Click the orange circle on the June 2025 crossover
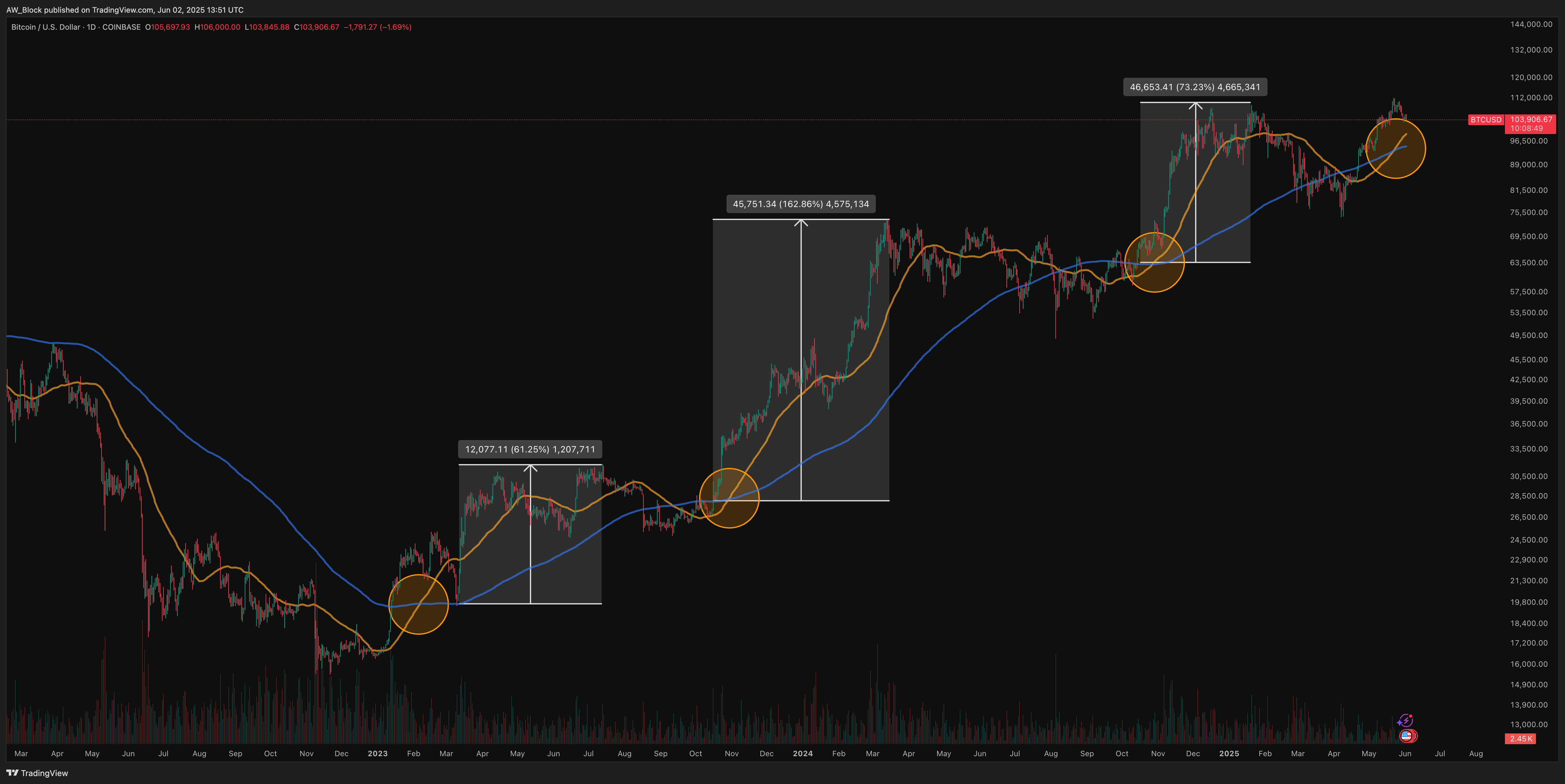Screen dimensions: 1565x784 [x=1396, y=149]
